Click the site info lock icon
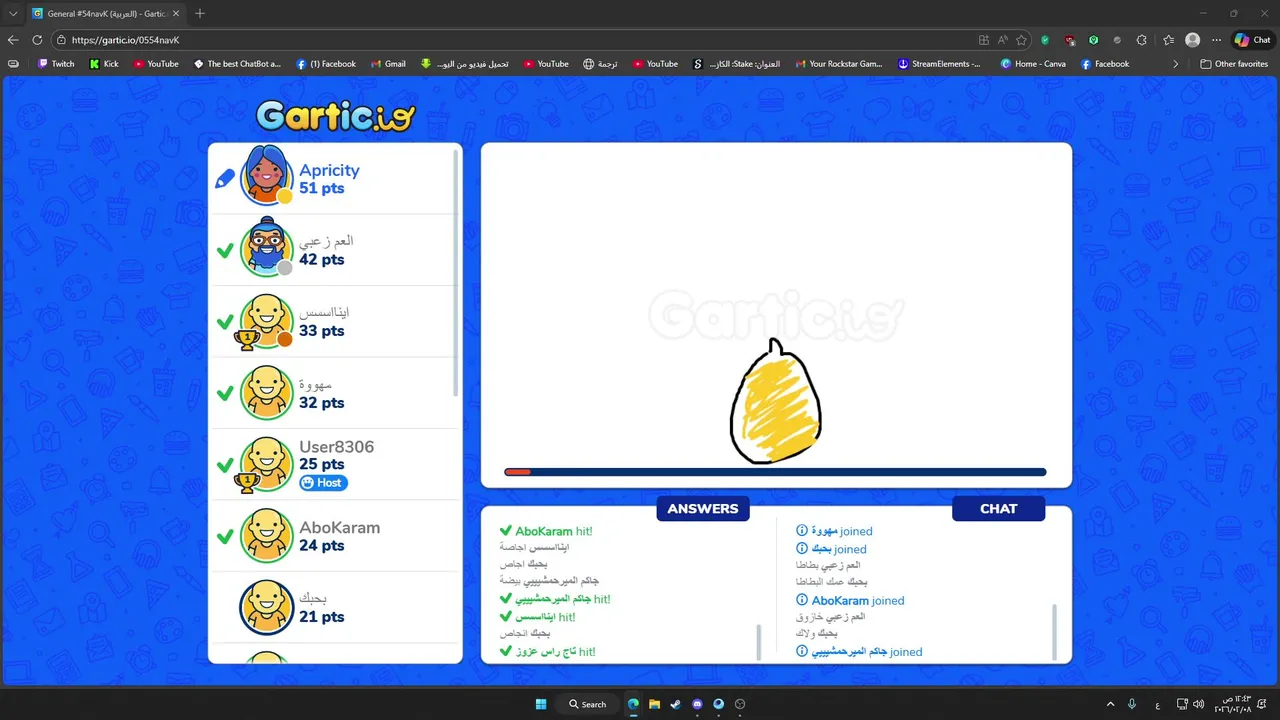 click(x=62, y=40)
